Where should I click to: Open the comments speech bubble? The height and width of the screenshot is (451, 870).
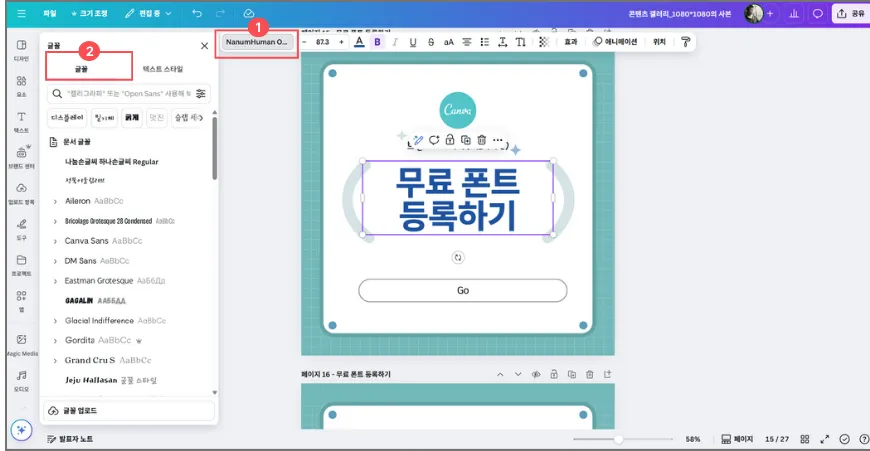click(x=817, y=14)
